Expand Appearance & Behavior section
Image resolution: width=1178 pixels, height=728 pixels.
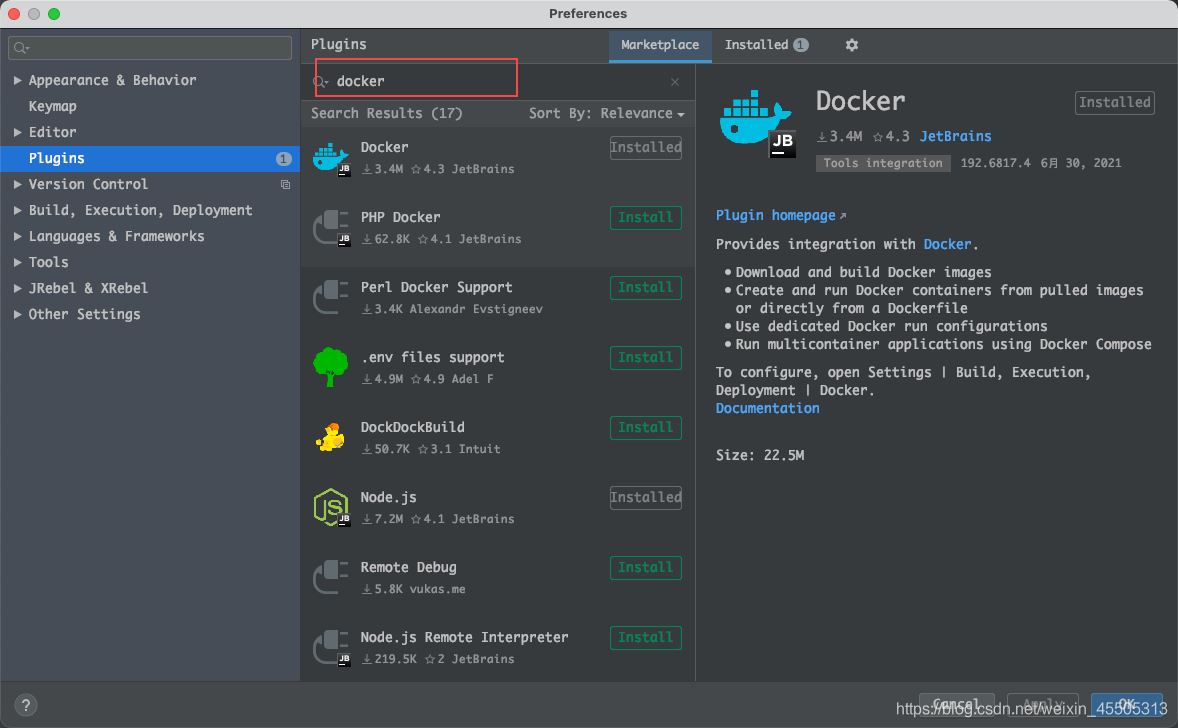click(x=18, y=80)
